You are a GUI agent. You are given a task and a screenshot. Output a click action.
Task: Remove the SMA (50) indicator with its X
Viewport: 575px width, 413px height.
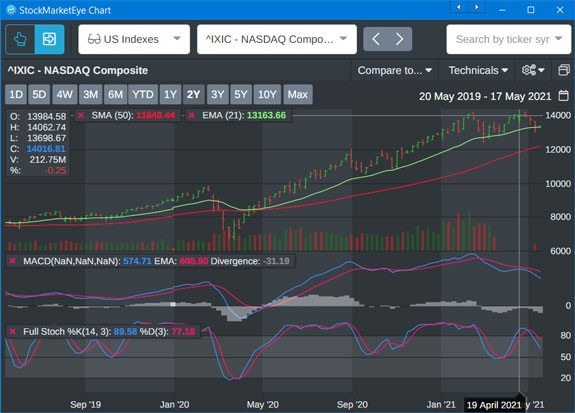pos(81,116)
